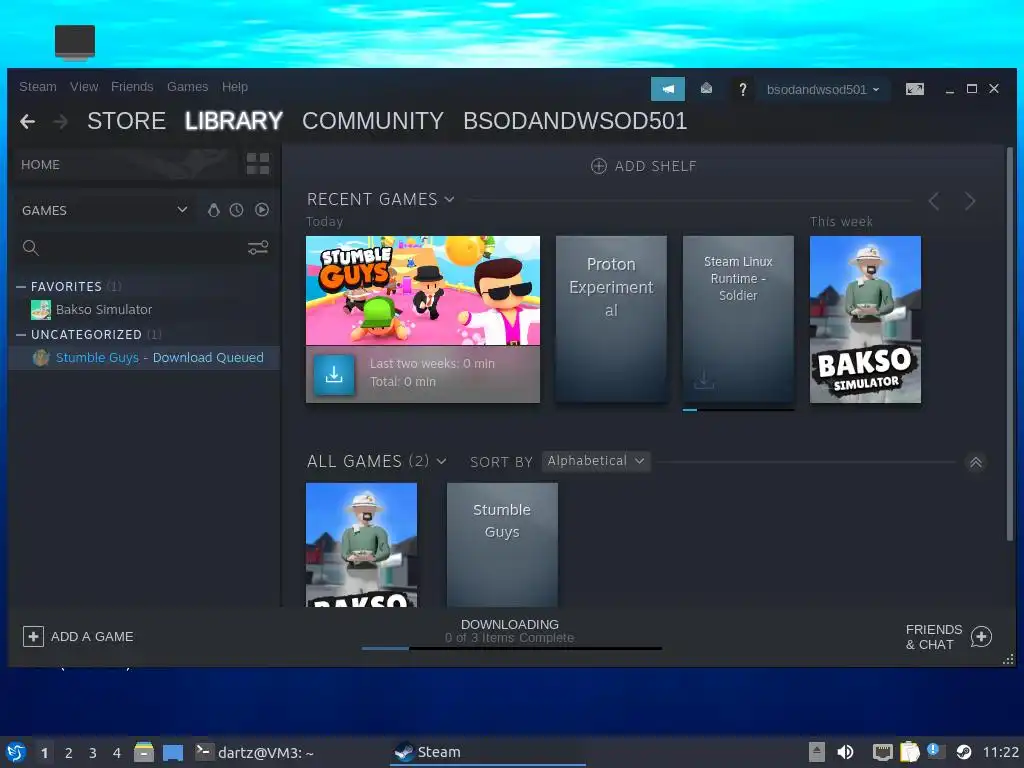
Task: Open the announcements megaphone icon
Action: [667, 89]
